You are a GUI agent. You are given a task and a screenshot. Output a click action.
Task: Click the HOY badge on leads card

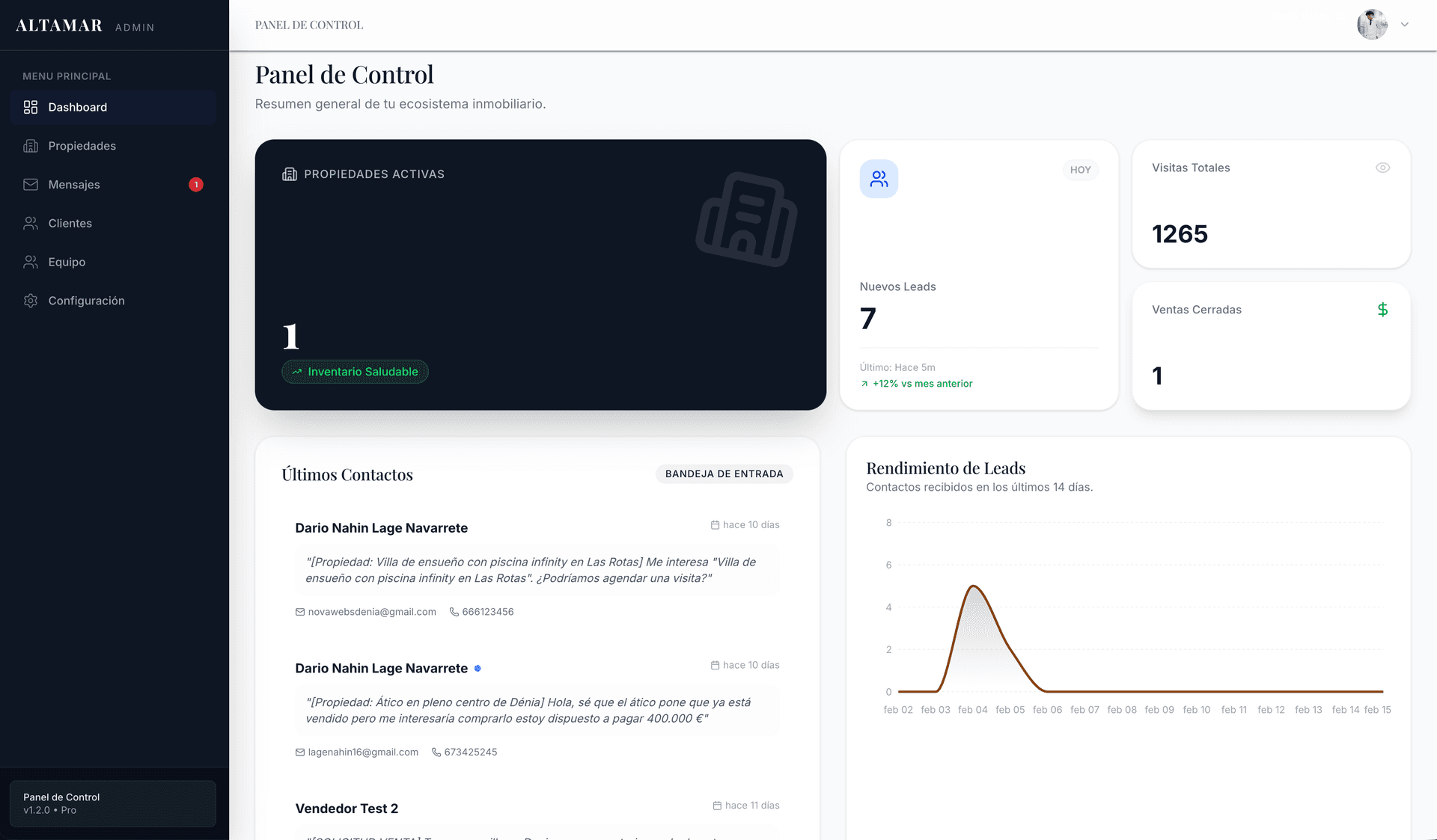pyautogui.click(x=1080, y=170)
